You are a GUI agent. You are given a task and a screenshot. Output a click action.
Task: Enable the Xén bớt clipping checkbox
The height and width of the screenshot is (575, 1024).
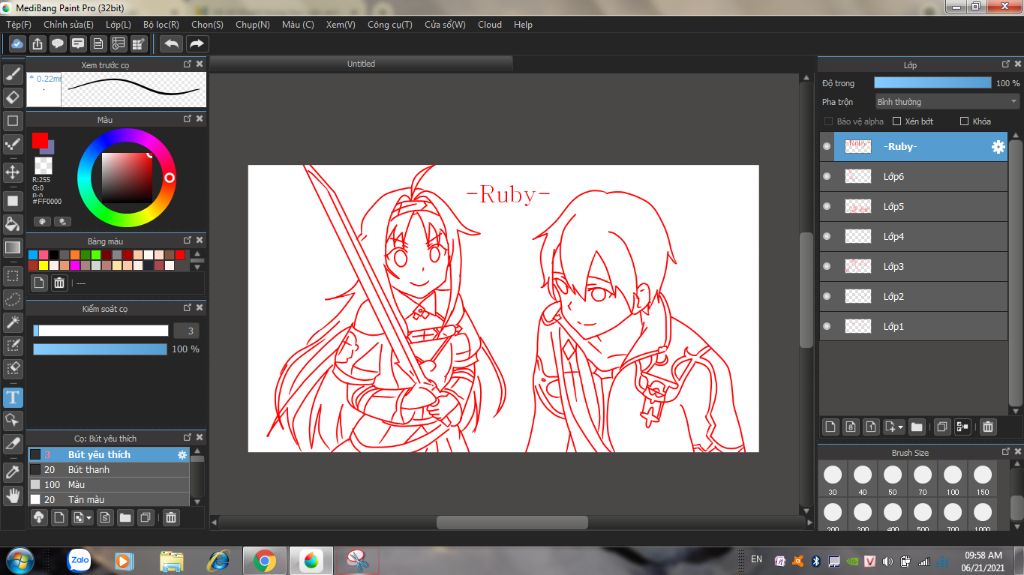tap(897, 122)
